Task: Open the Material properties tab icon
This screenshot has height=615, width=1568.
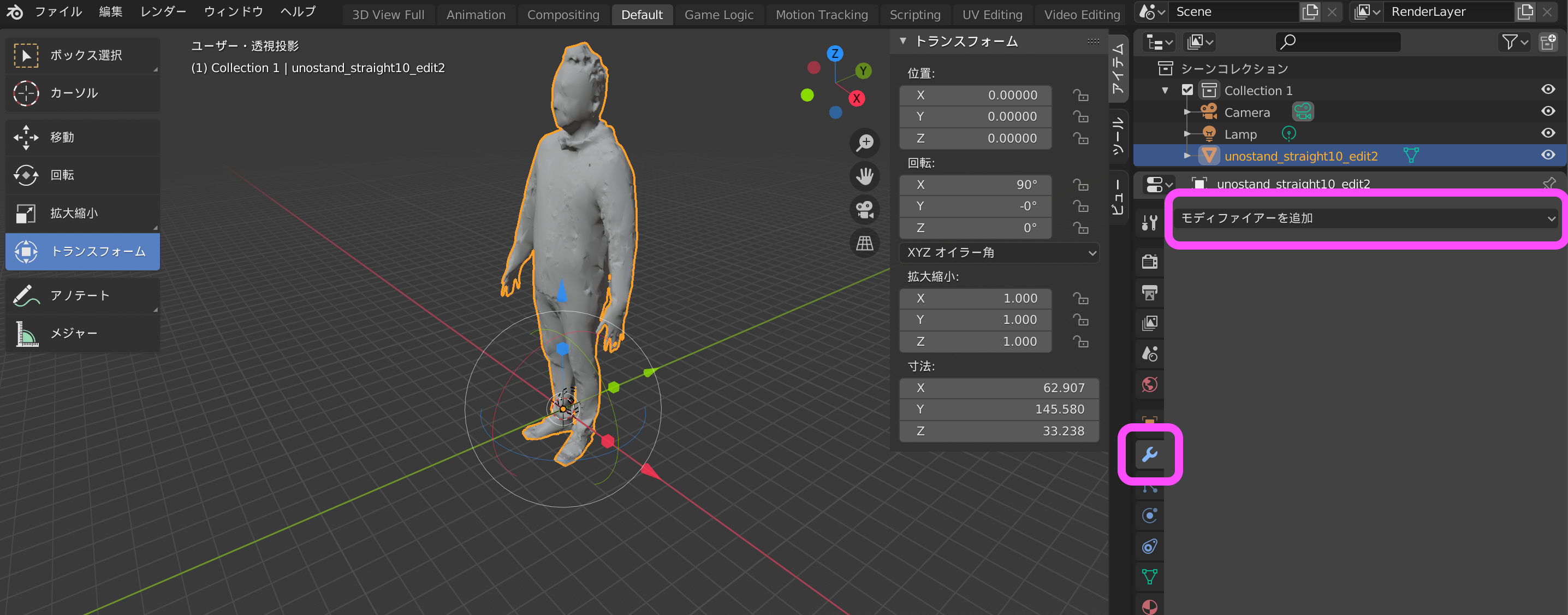Action: [x=1149, y=606]
